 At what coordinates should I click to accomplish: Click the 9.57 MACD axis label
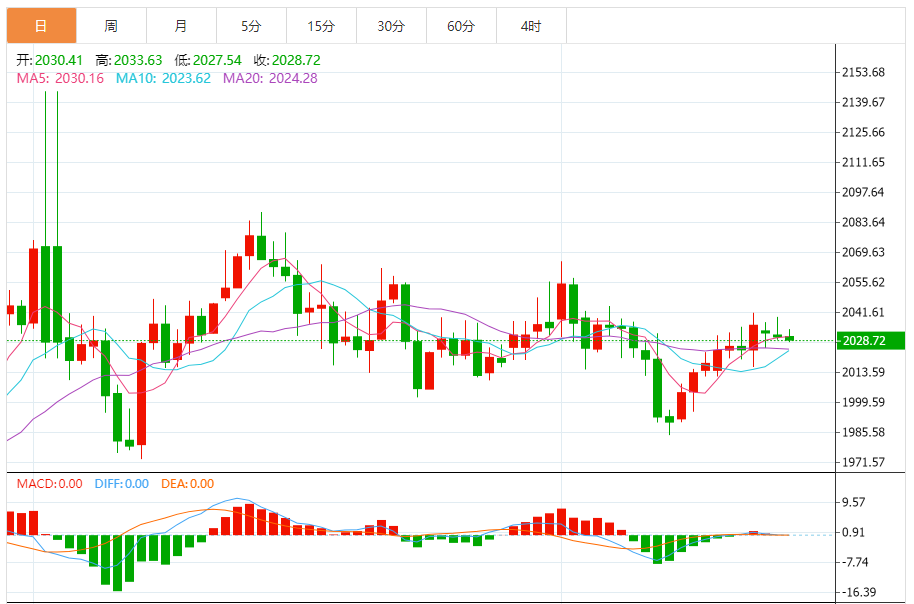854,502
